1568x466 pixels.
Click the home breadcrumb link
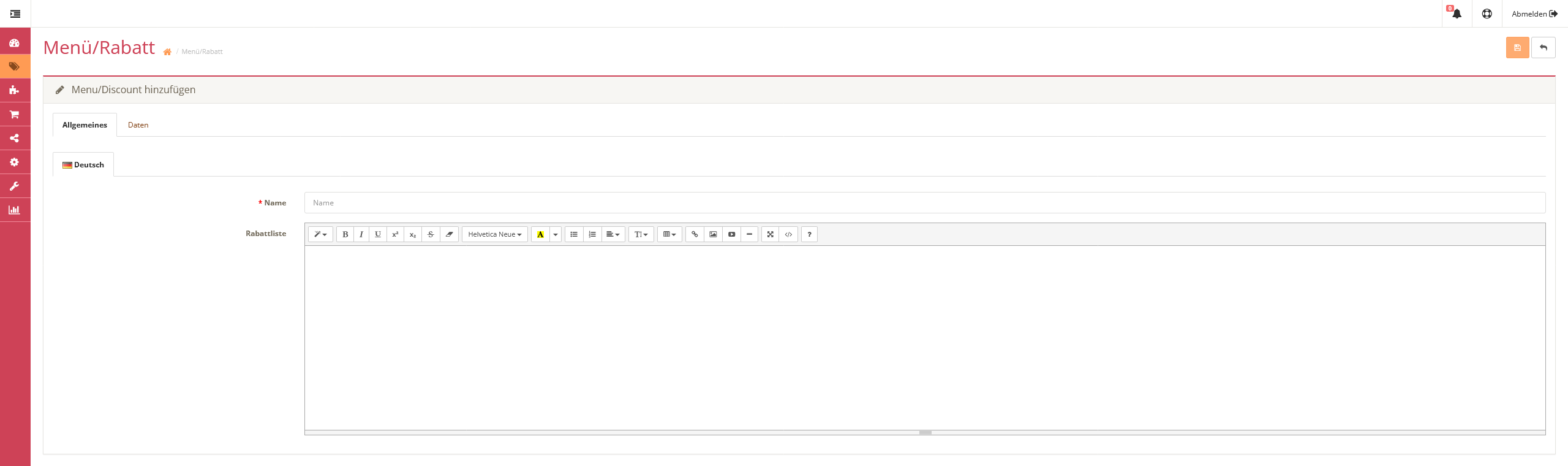coord(167,52)
